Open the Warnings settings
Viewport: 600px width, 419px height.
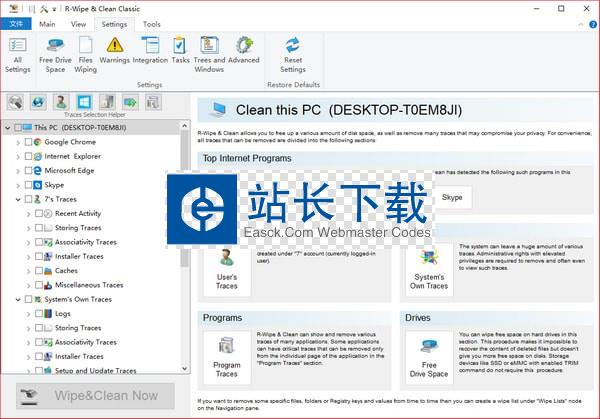pos(114,51)
